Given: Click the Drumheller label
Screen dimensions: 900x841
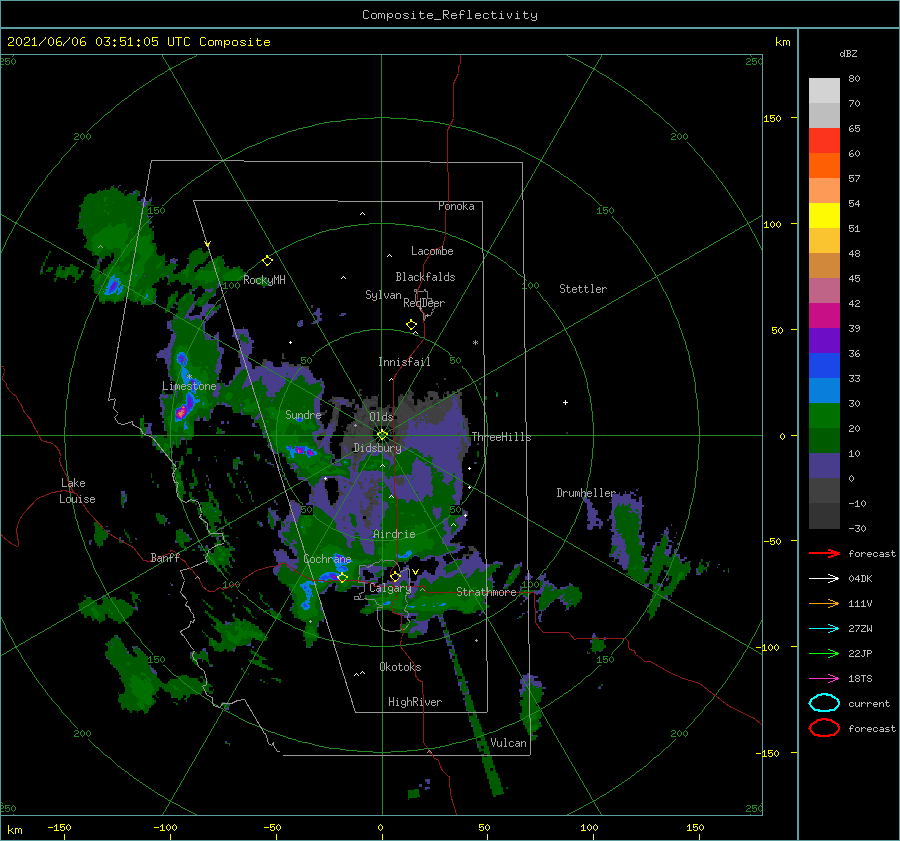Looking at the screenshot, I should tap(586, 493).
